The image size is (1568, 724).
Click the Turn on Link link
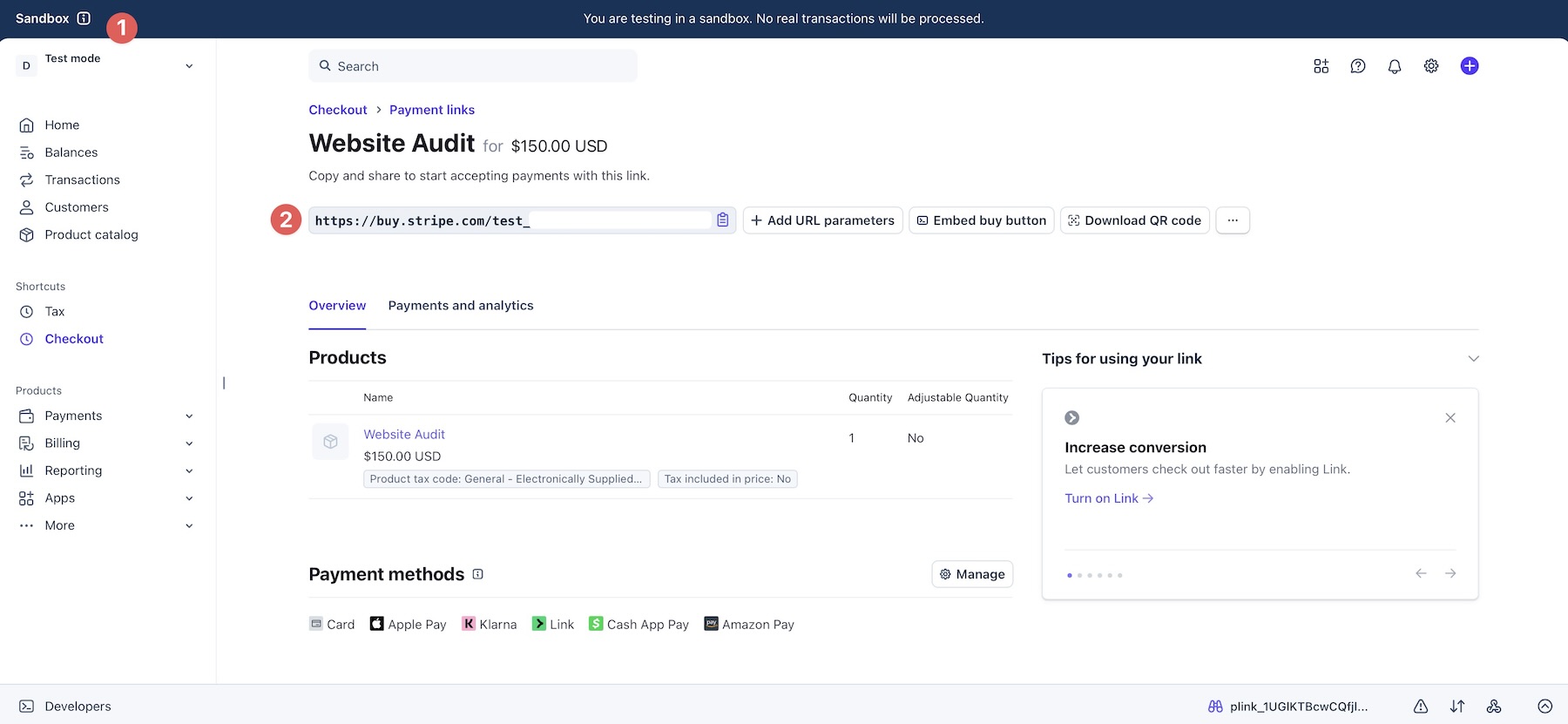1109,498
